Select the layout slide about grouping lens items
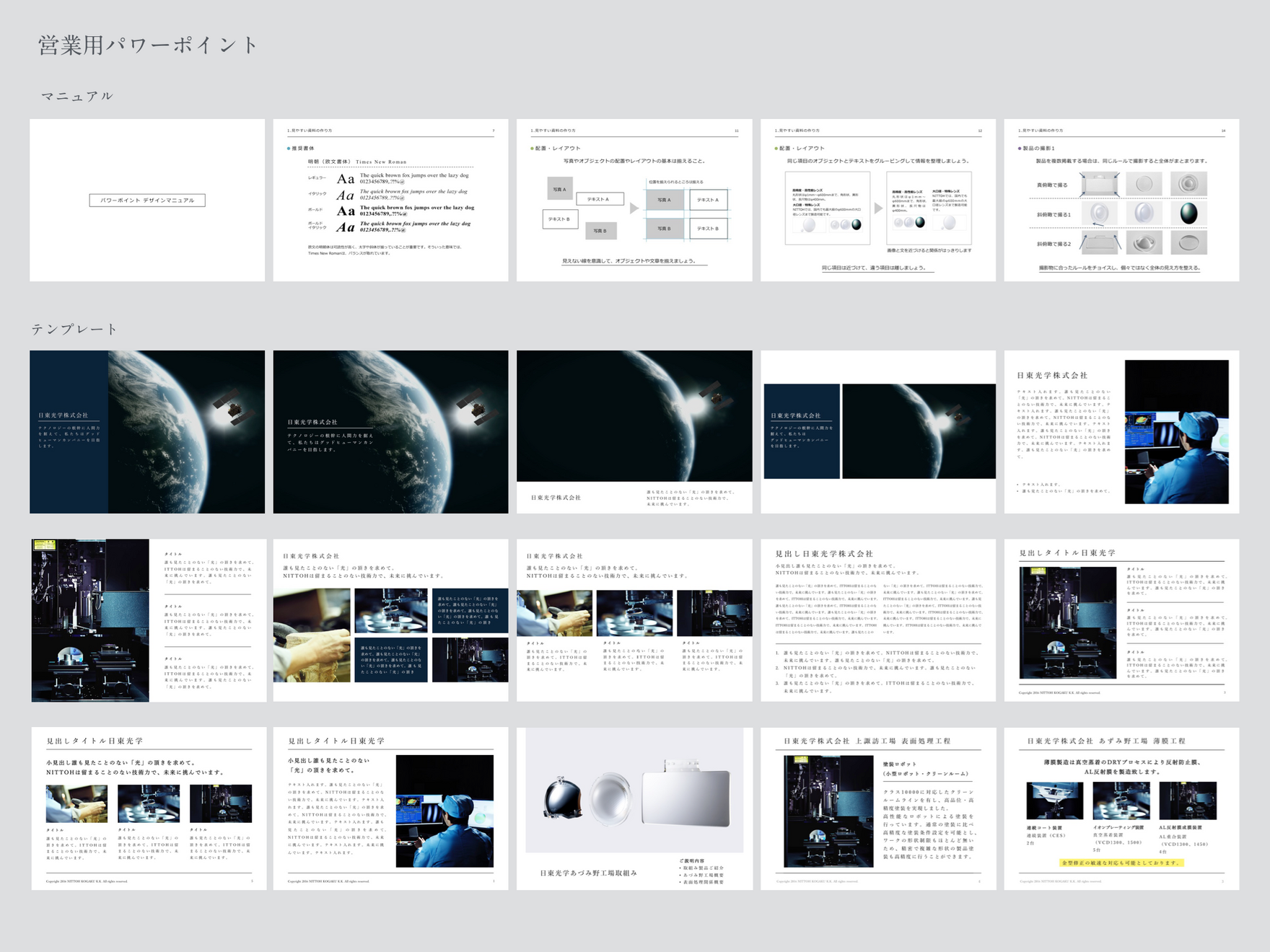The height and width of the screenshot is (952, 1270). pos(878,200)
